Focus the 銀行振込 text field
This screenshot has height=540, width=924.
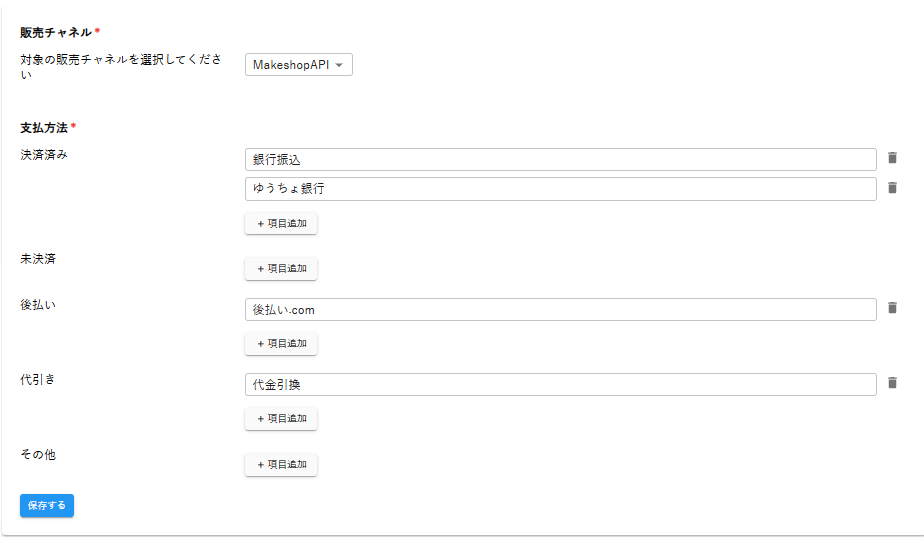point(560,159)
